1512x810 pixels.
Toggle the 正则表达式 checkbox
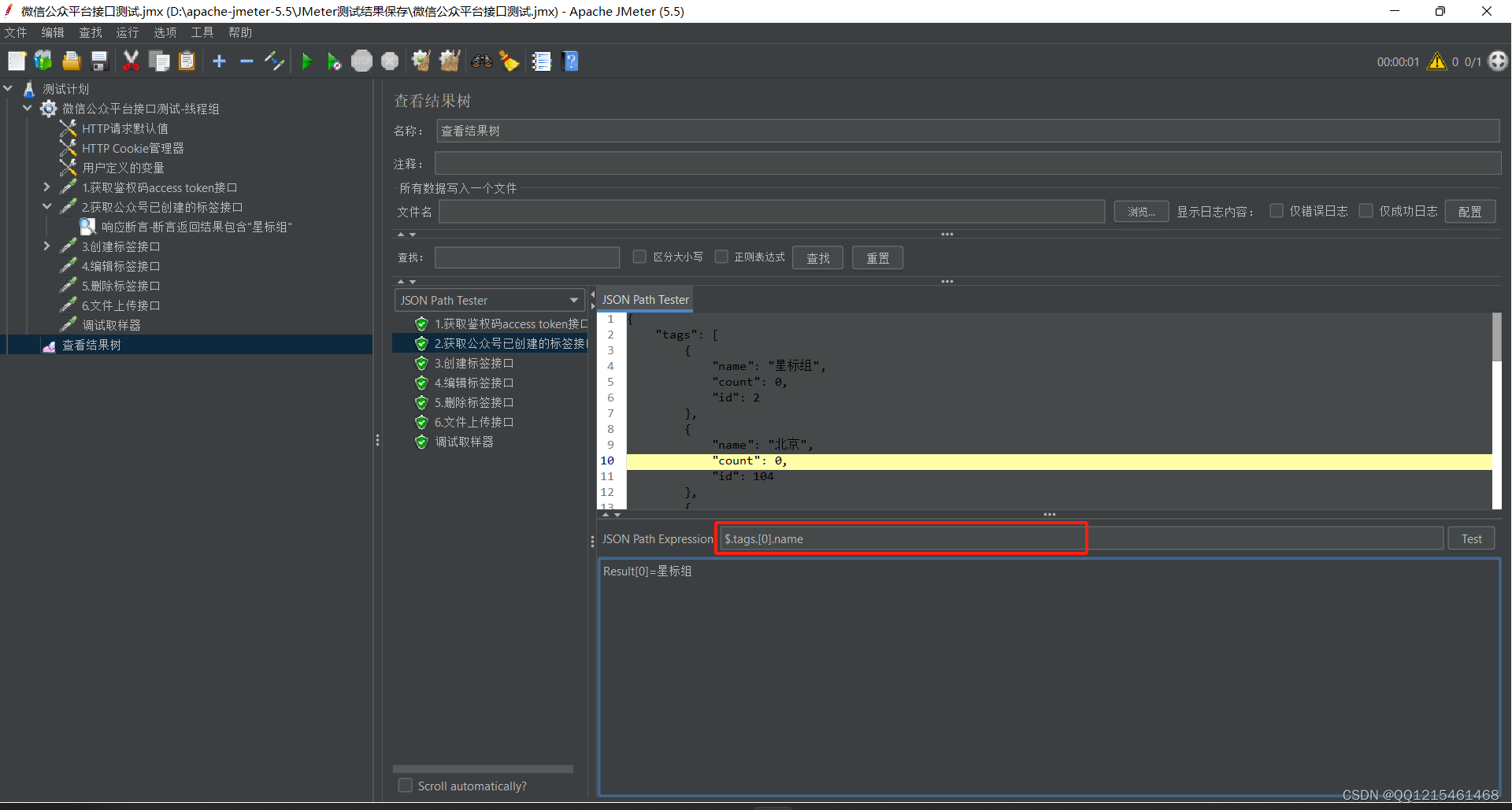pos(721,257)
